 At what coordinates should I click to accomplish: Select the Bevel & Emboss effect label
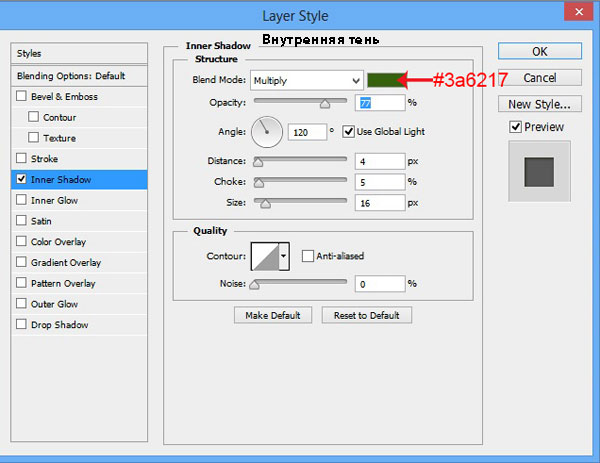64,96
